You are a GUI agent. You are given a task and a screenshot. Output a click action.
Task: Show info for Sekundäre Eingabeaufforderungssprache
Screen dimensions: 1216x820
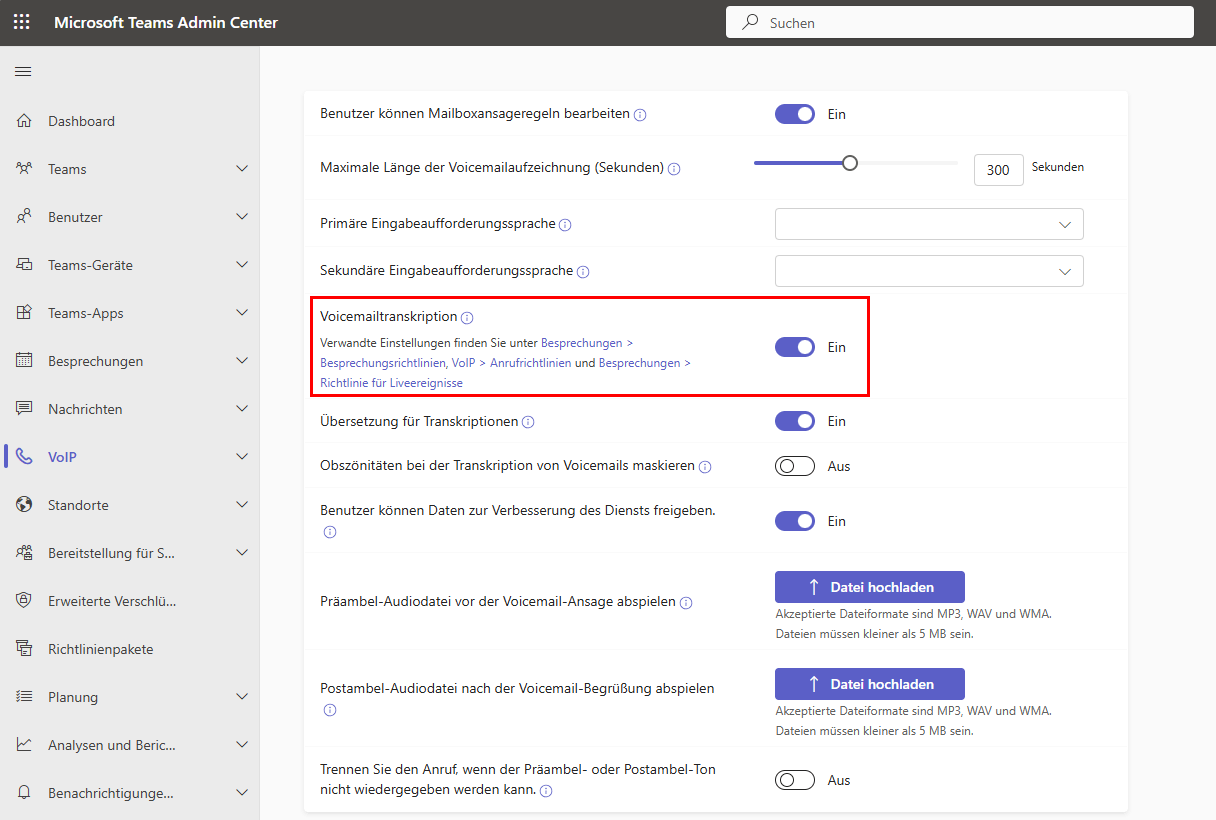tap(583, 272)
